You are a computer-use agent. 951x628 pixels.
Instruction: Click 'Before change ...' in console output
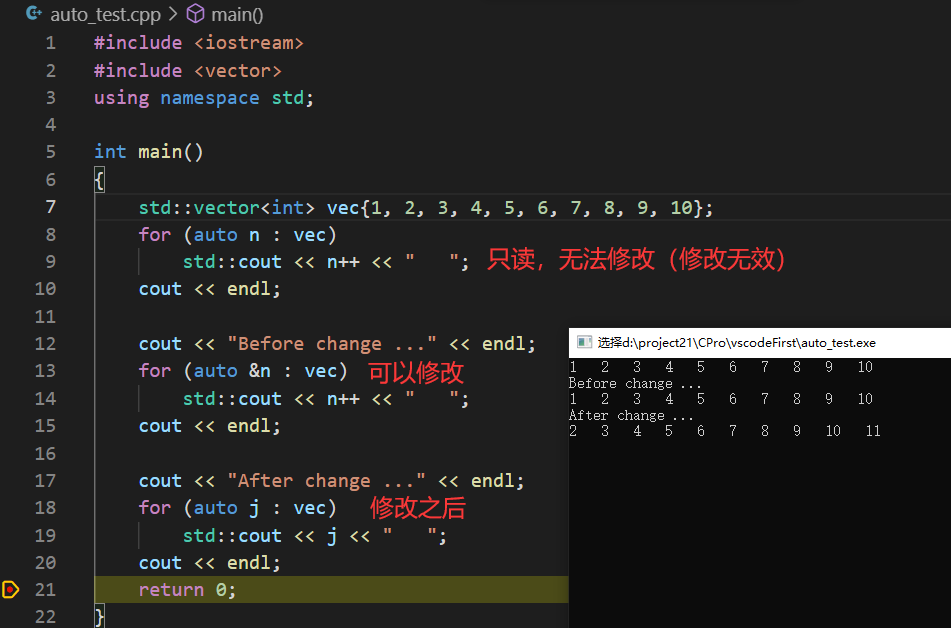[635, 383]
